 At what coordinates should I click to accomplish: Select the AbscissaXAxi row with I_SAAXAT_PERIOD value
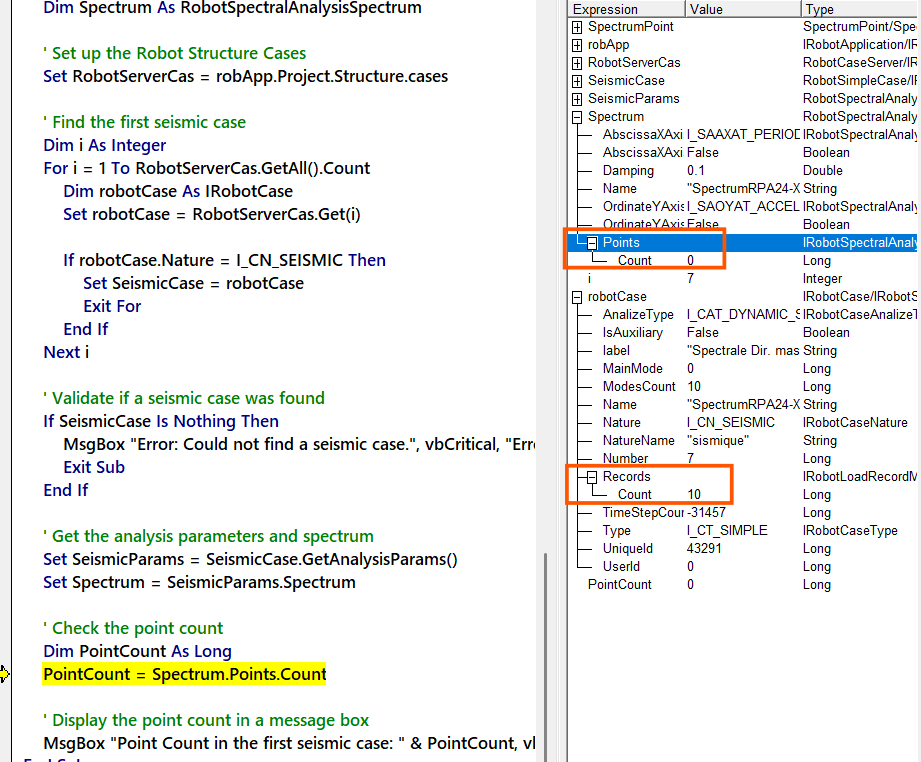pyautogui.click(x=742, y=135)
